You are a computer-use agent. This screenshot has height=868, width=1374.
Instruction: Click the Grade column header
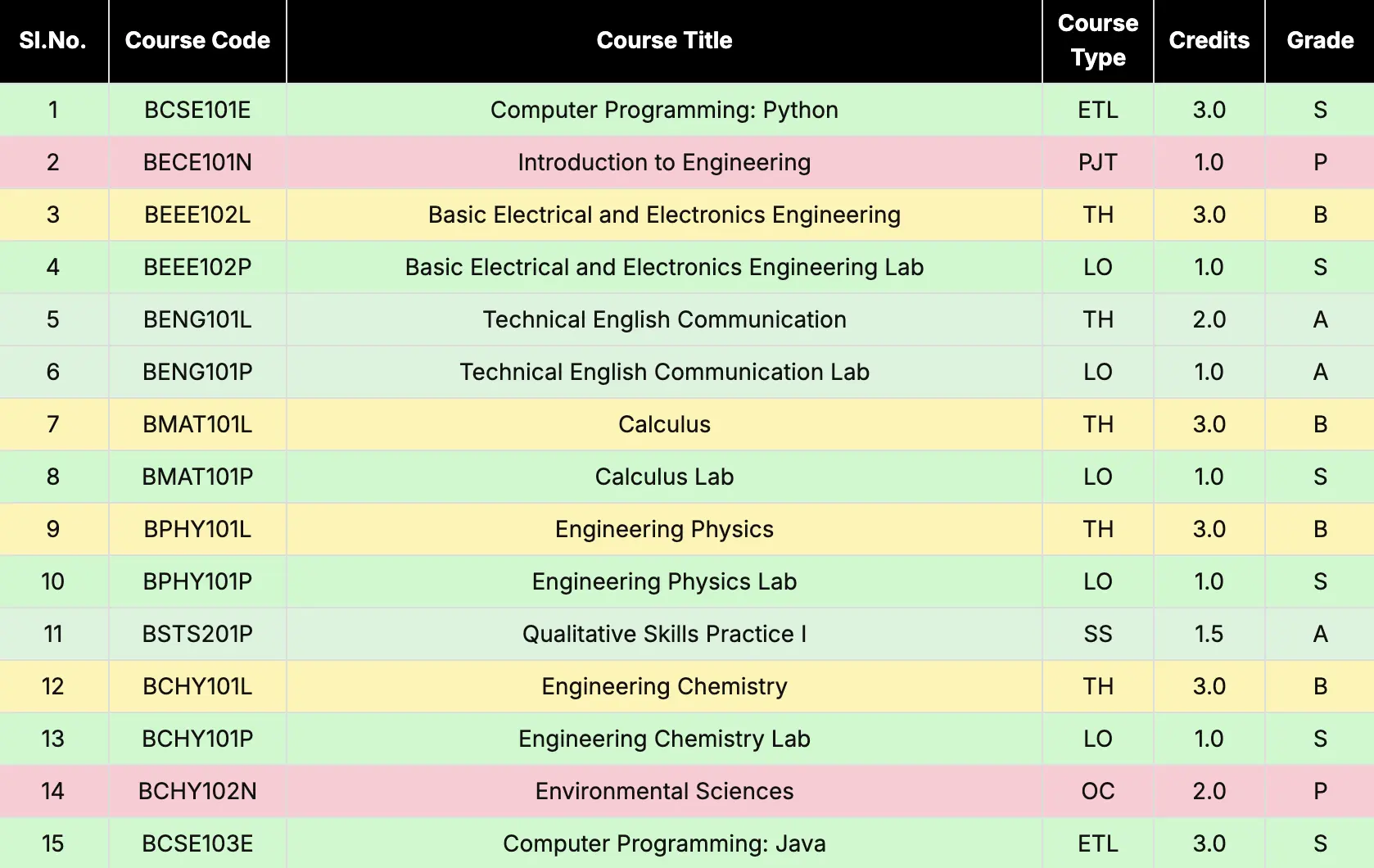(1320, 41)
